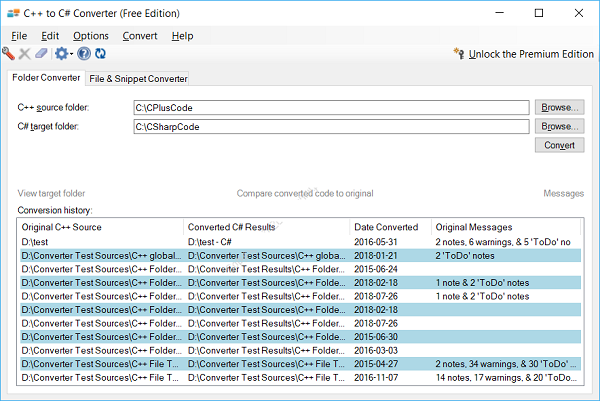This screenshot has height=401, width=600.
Task: Sort by Converted C# Results column header
Action: tap(267, 227)
